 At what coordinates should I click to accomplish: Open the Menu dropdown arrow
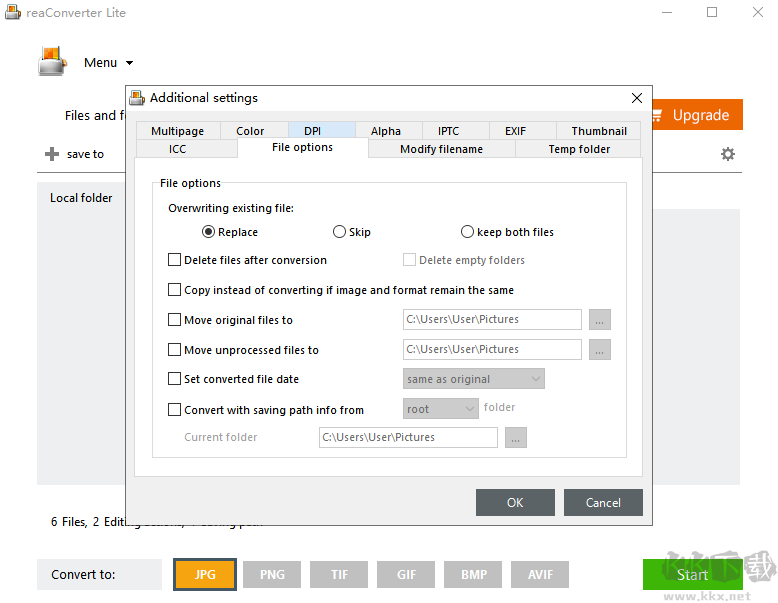pyautogui.click(x=130, y=63)
